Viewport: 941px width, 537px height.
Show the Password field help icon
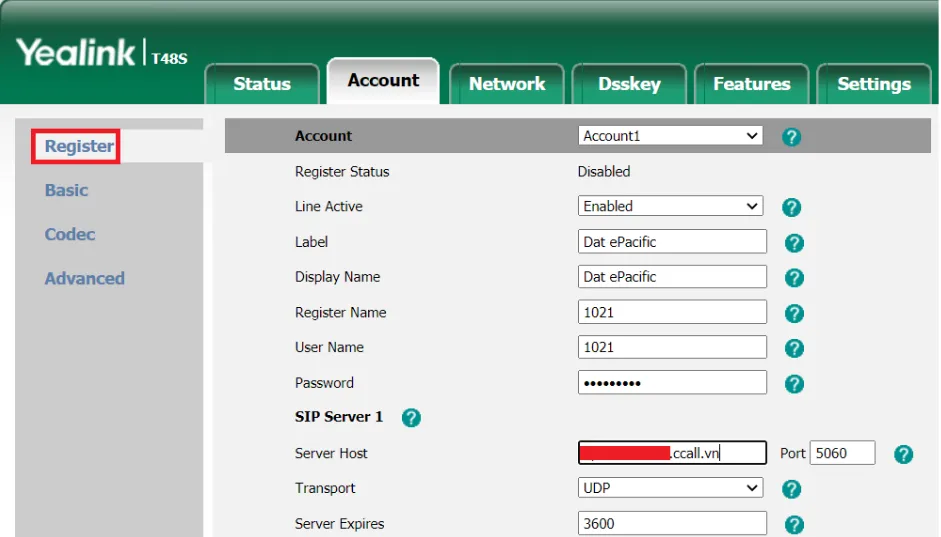[794, 384]
